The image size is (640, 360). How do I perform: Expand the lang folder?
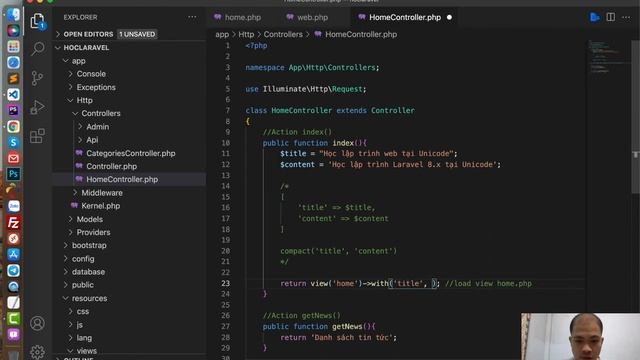[84, 338]
